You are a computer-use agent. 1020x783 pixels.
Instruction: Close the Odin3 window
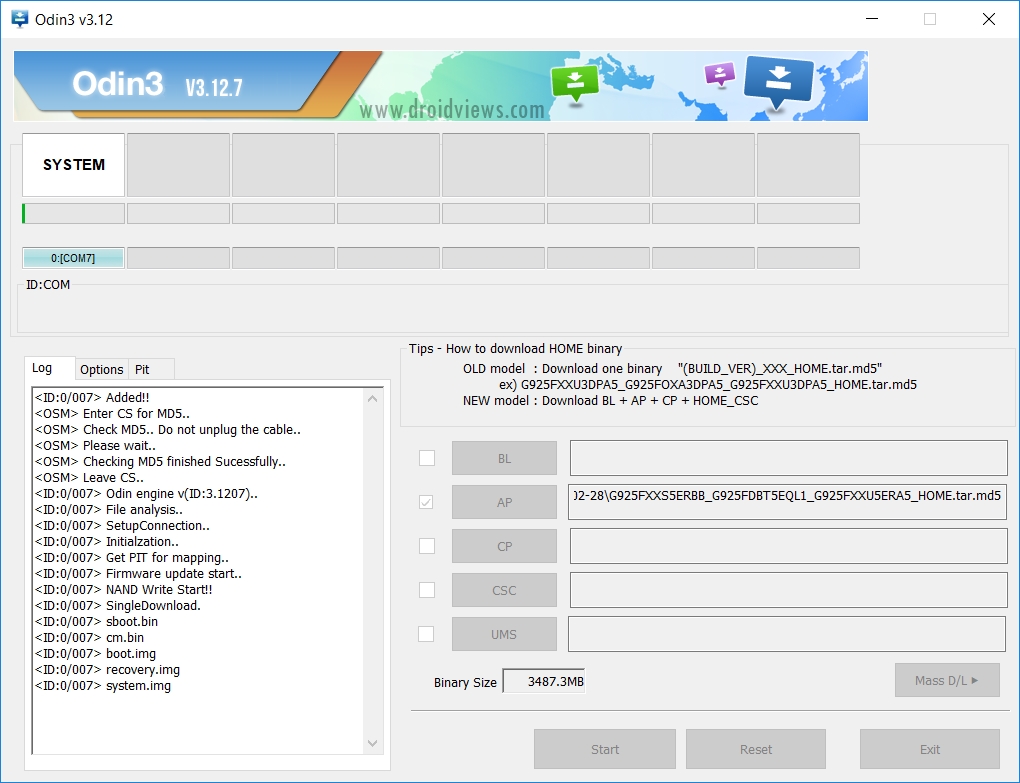click(989, 19)
